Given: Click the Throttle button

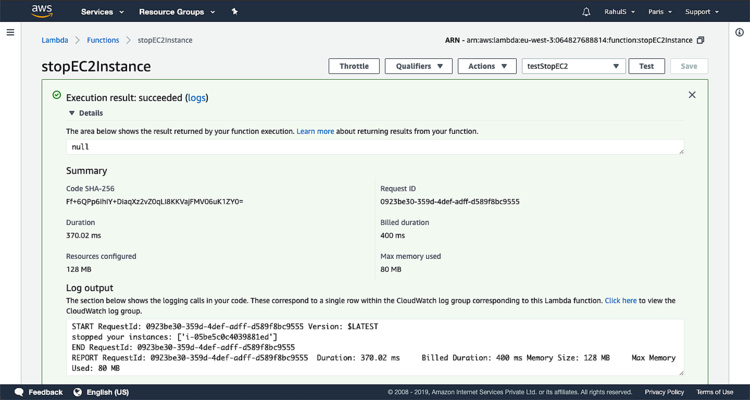Looking at the screenshot, I should [x=354, y=66].
